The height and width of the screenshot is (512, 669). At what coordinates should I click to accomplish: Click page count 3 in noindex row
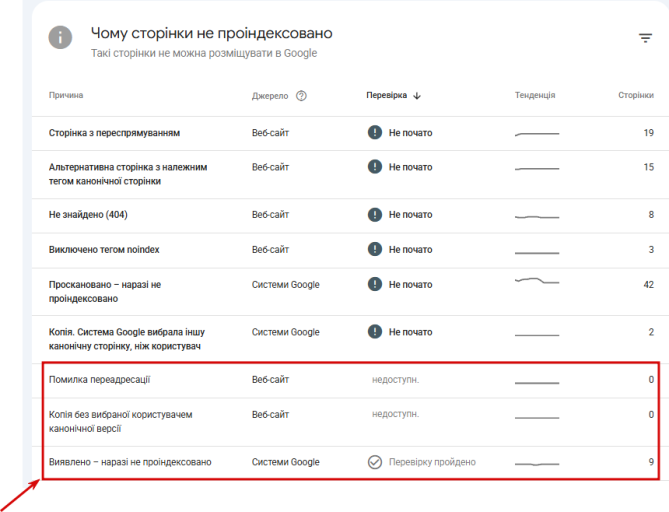[651, 250]
